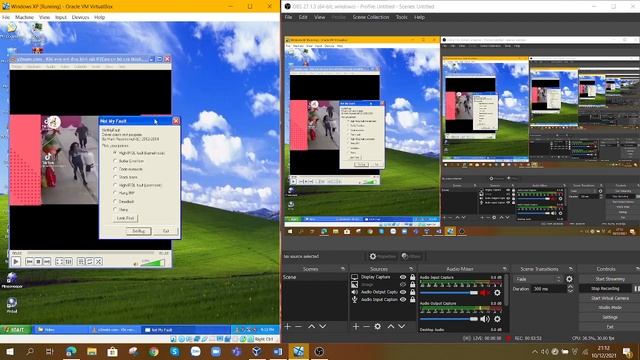Toggle visibility of Audio Input Capture source
The image size is (640, 360).
click(403, 300)
